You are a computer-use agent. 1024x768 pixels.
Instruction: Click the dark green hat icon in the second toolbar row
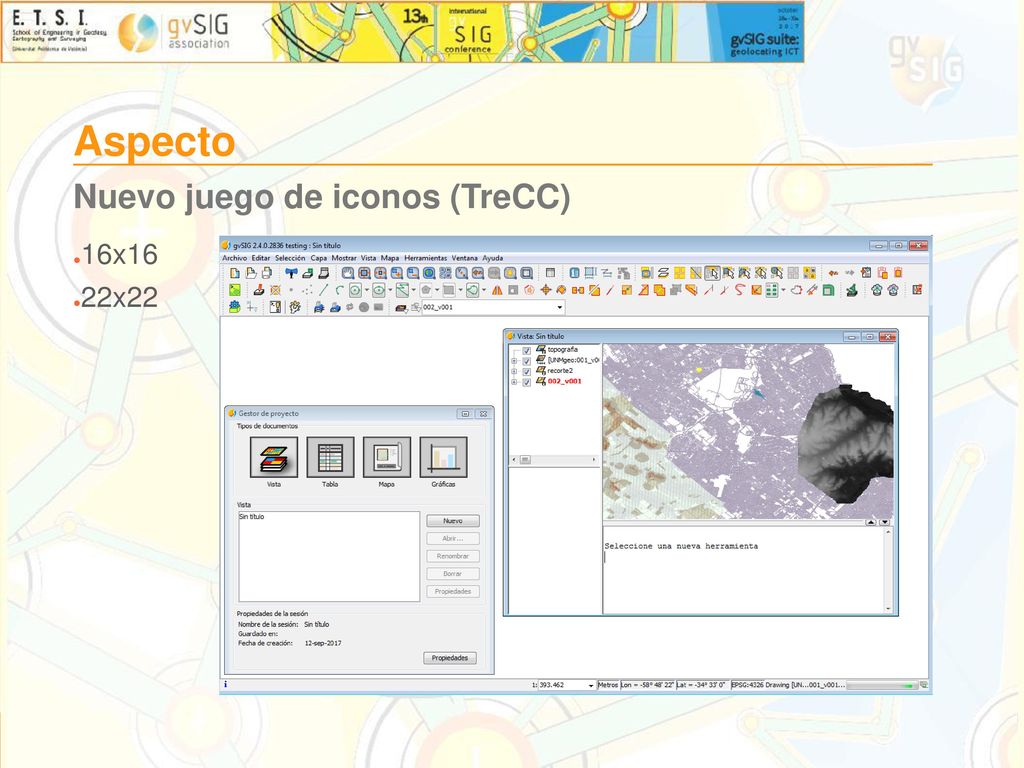852,290
